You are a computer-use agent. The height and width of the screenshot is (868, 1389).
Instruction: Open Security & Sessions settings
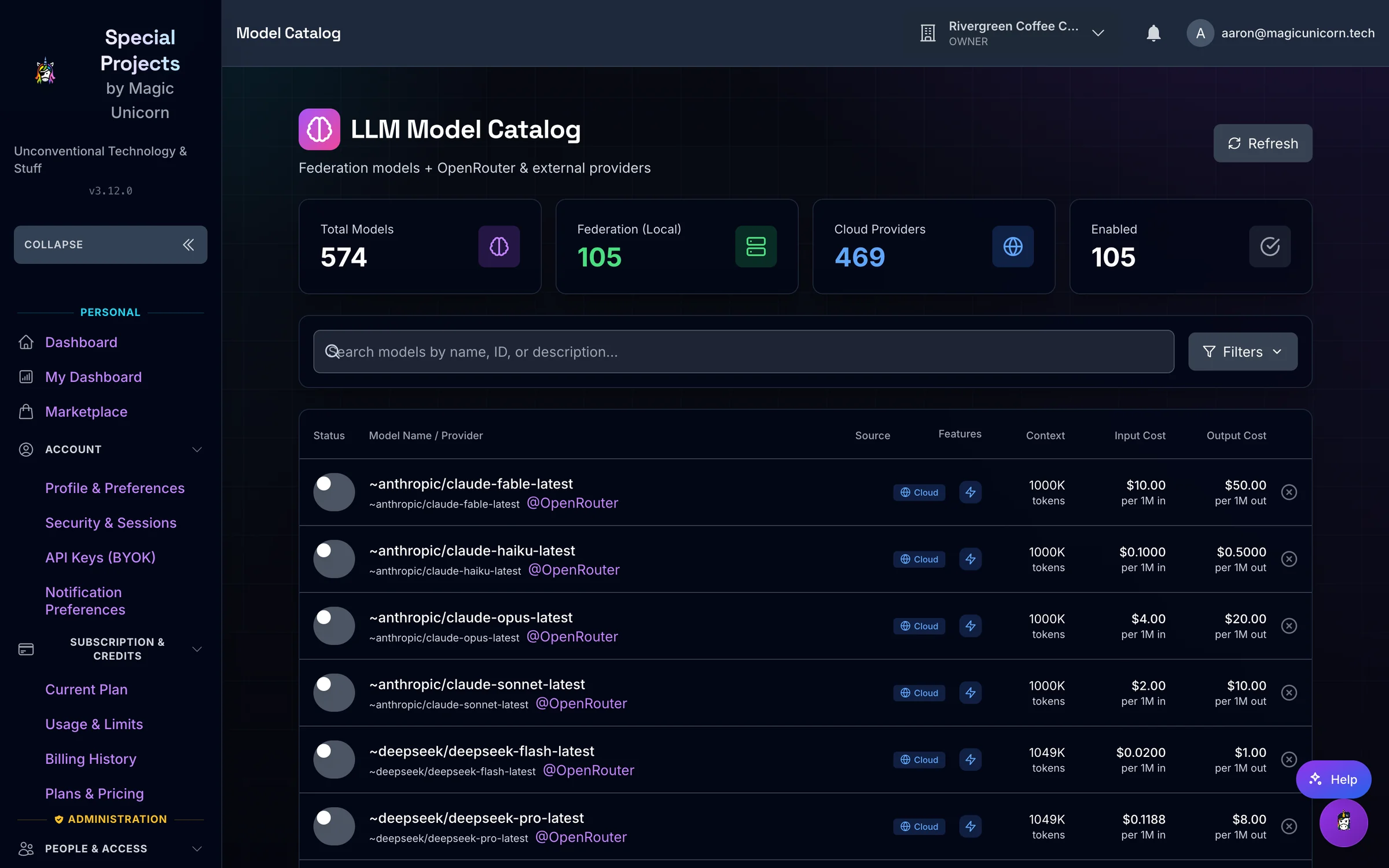click(111, 523)
